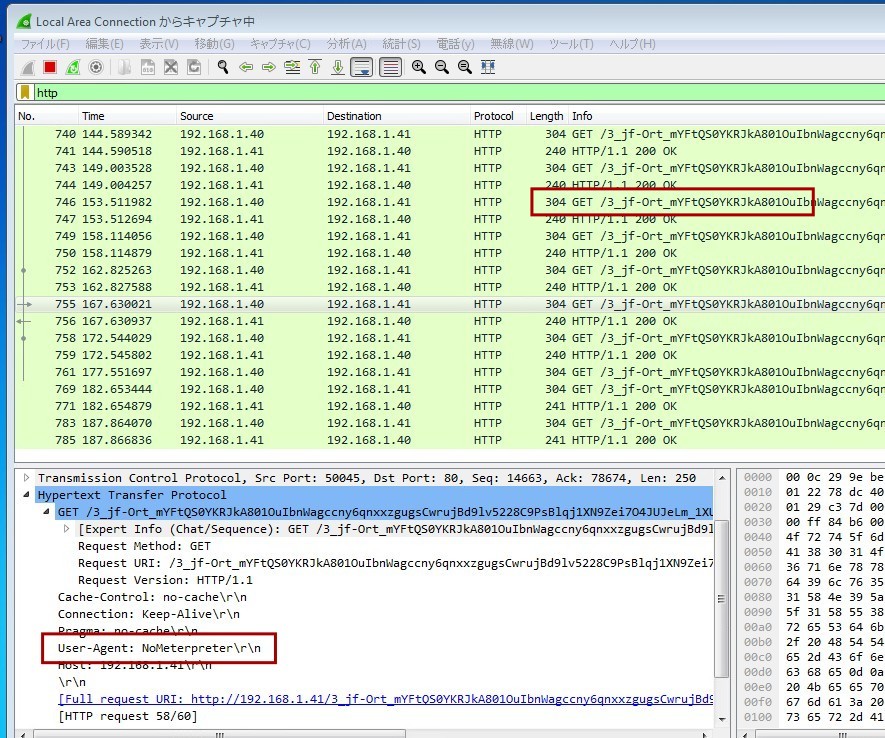Click the open capture file icon
This screenshot has width=885, height=738.
point(124,68)
